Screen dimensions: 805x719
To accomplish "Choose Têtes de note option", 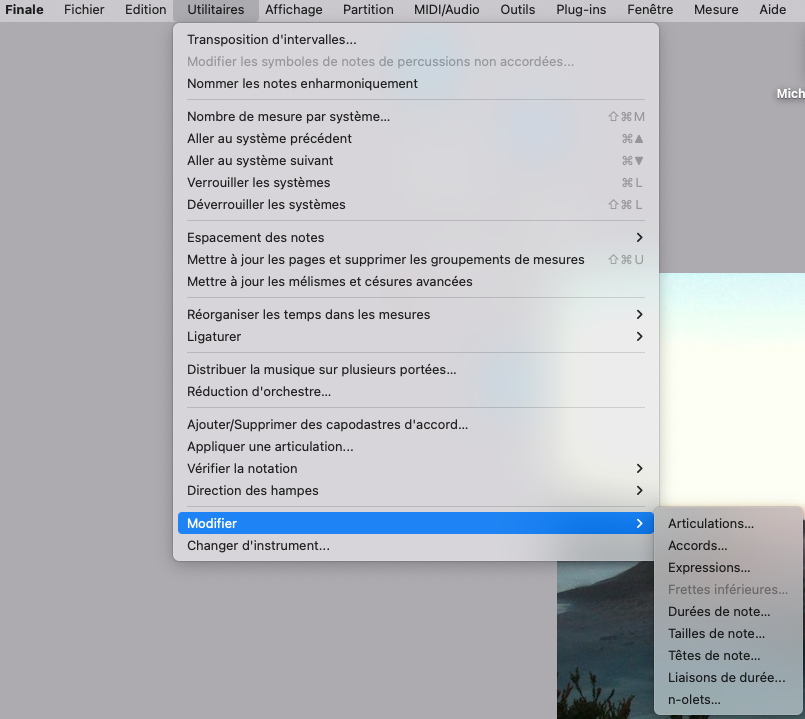I will pyautogui.click(x=714, y=656).
